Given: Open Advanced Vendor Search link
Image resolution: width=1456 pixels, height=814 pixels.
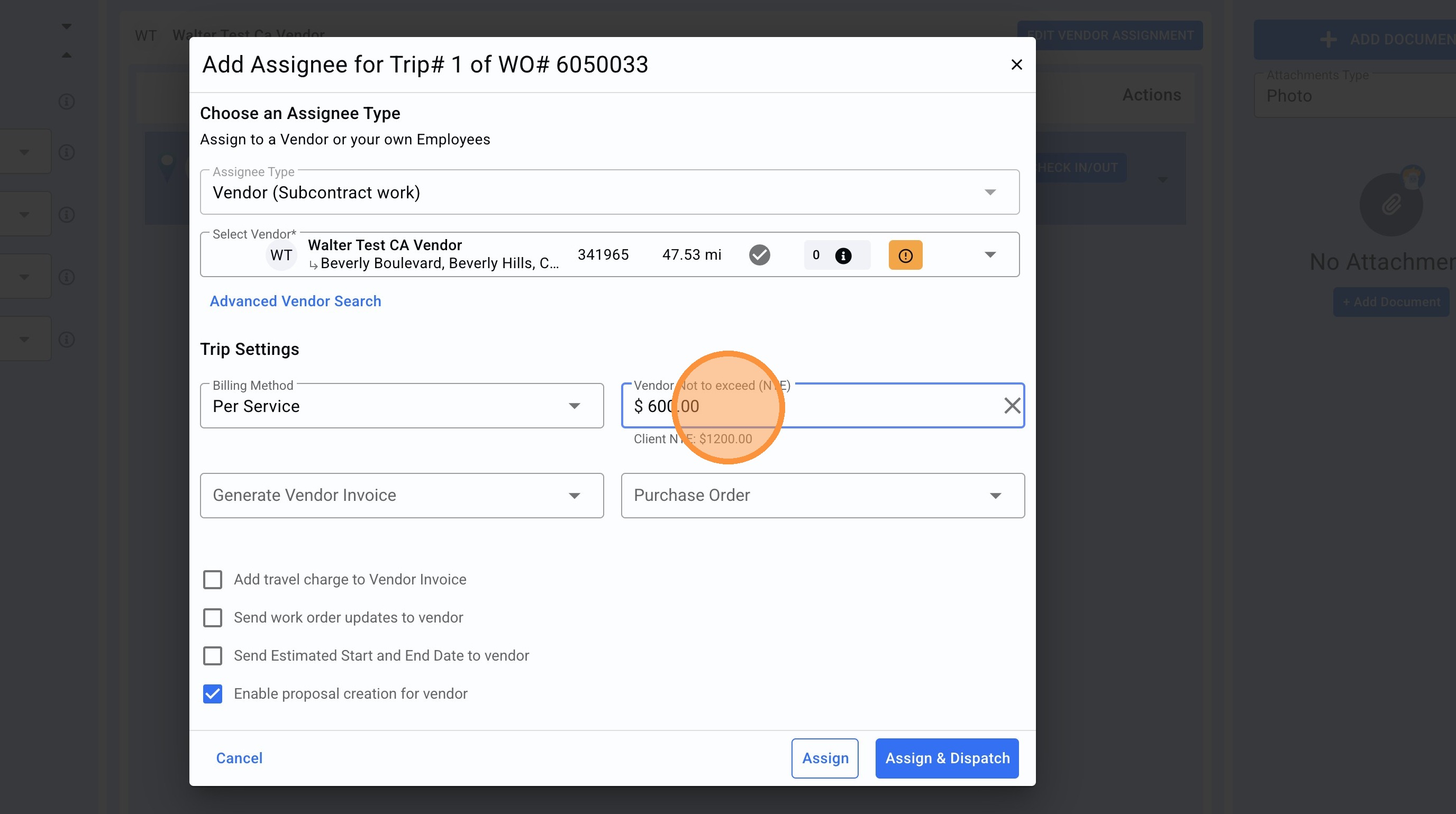Looking at the screenshot, I should 295,301.
